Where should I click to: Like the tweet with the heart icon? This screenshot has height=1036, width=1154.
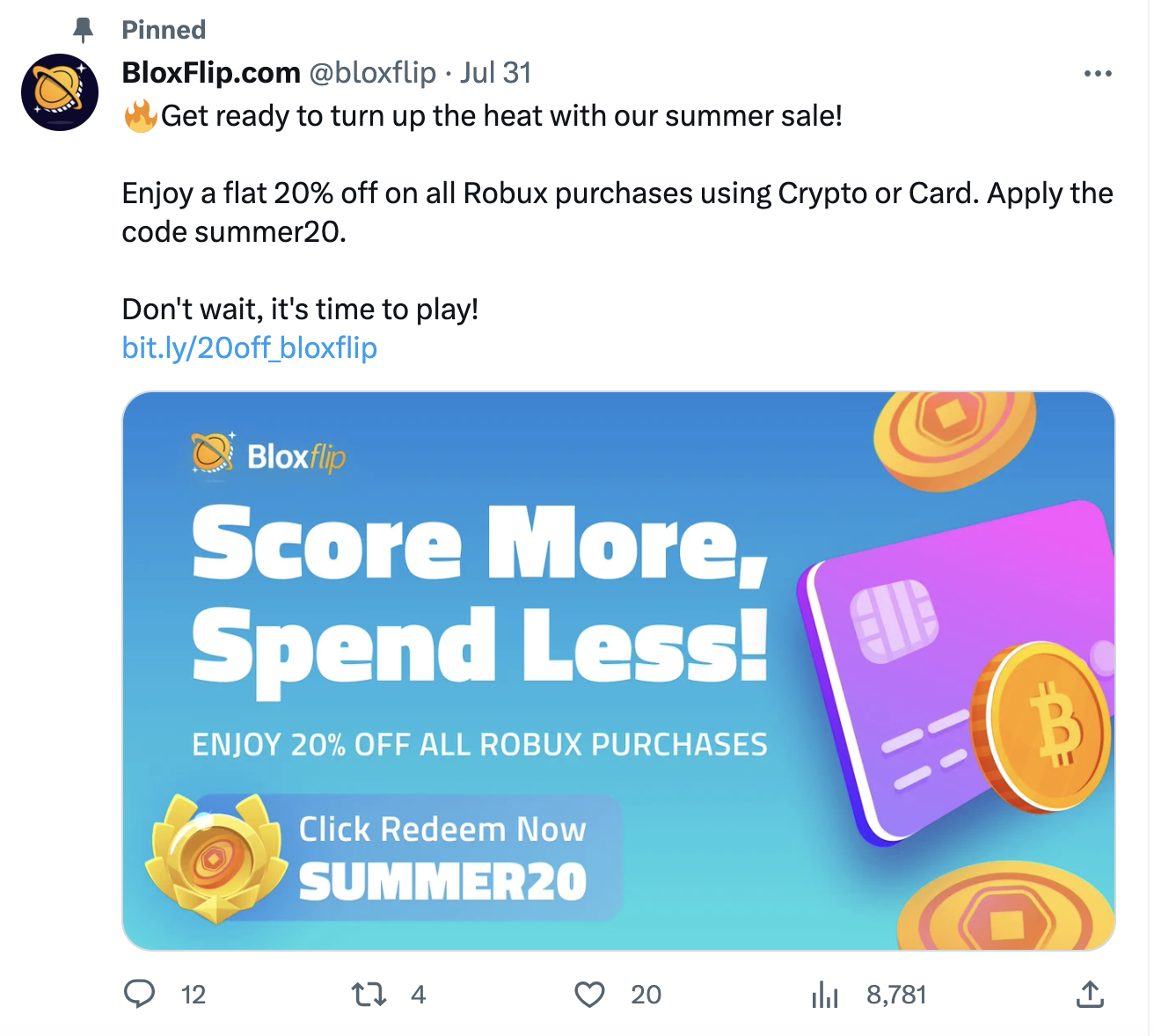pyautogui.click(x=589, y=995)
